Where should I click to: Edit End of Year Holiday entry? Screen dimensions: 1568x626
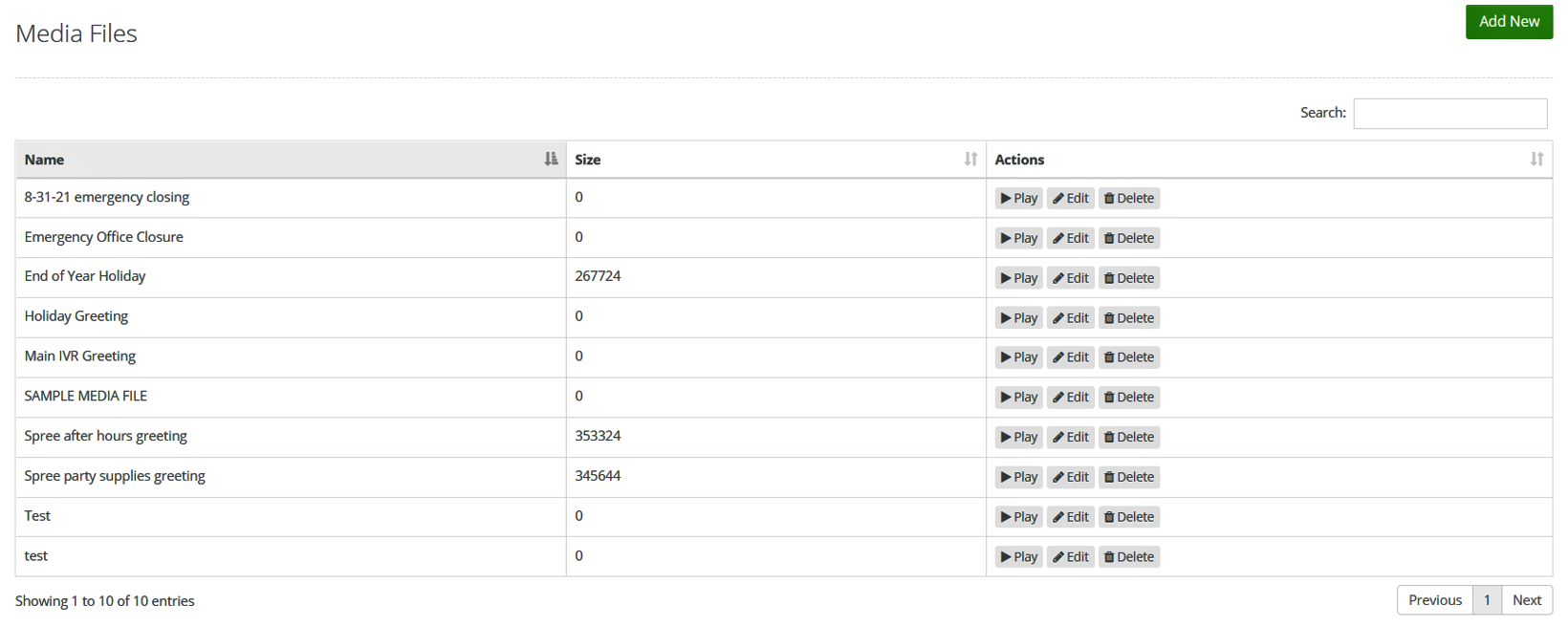click(1070, 278)
